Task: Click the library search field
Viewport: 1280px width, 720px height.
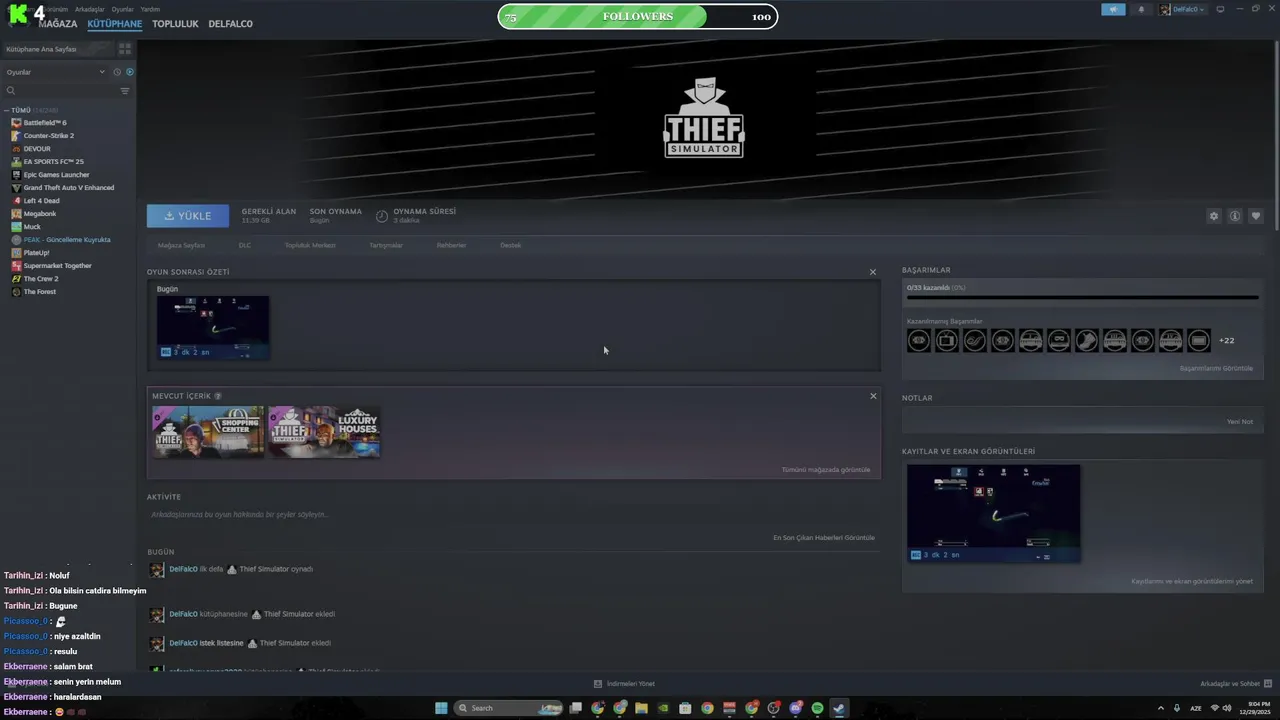Action: 60,91
